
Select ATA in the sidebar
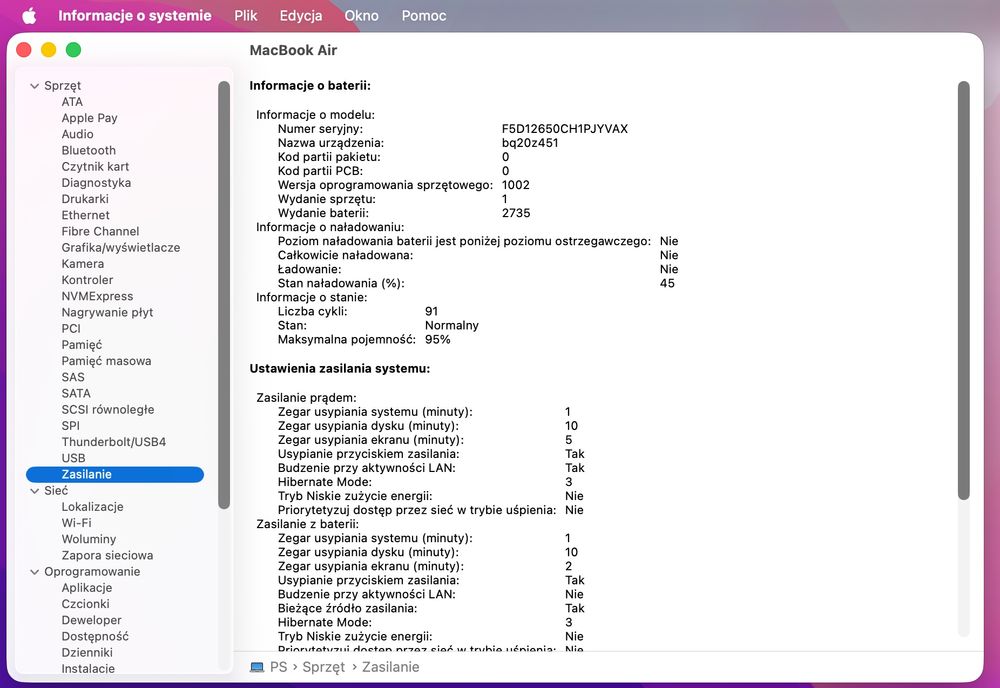point(72,101)
